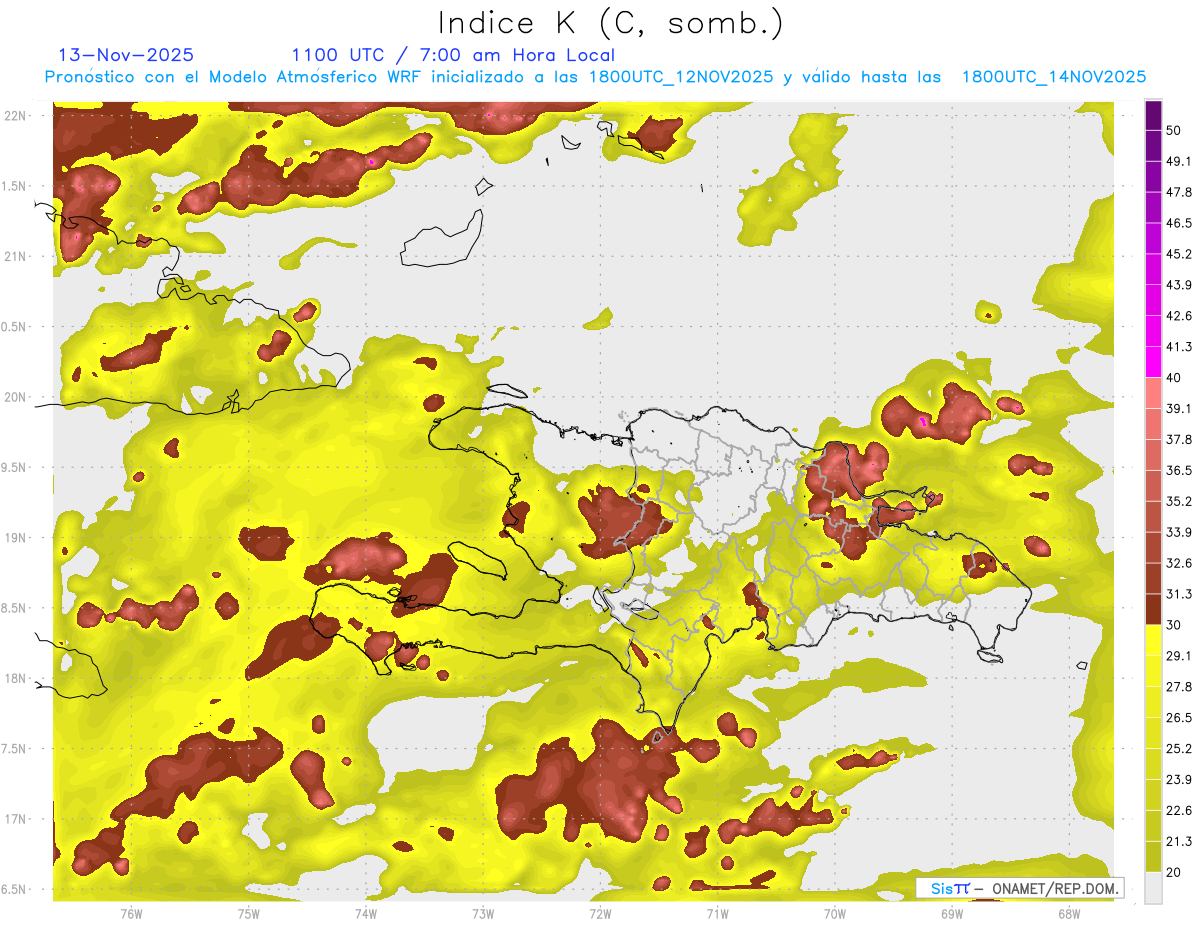Click the color scale value "23.9"
Screen dimensions: 1200x927
coord(1178,780)
